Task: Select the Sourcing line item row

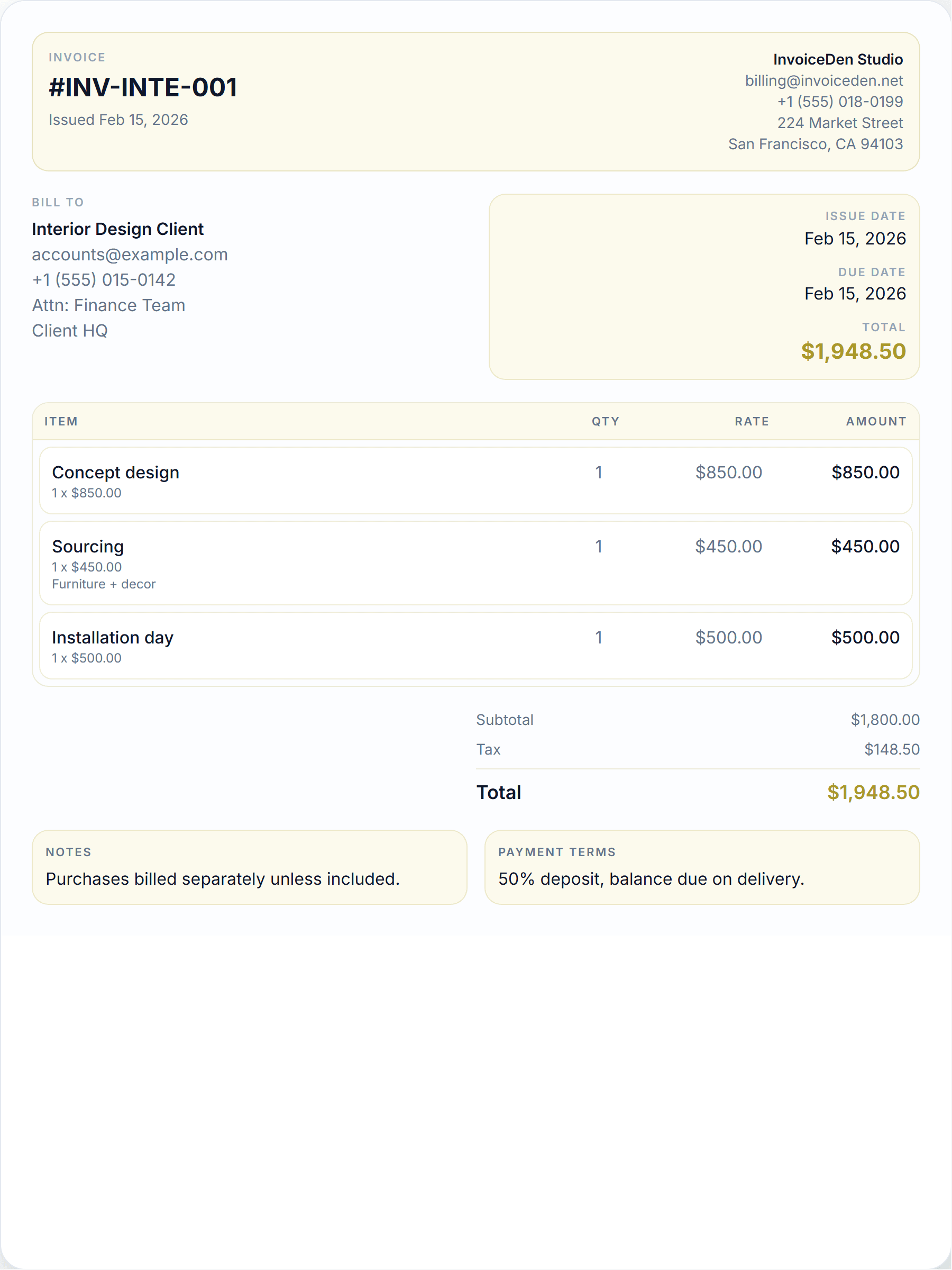Action: tap(475, 563)
